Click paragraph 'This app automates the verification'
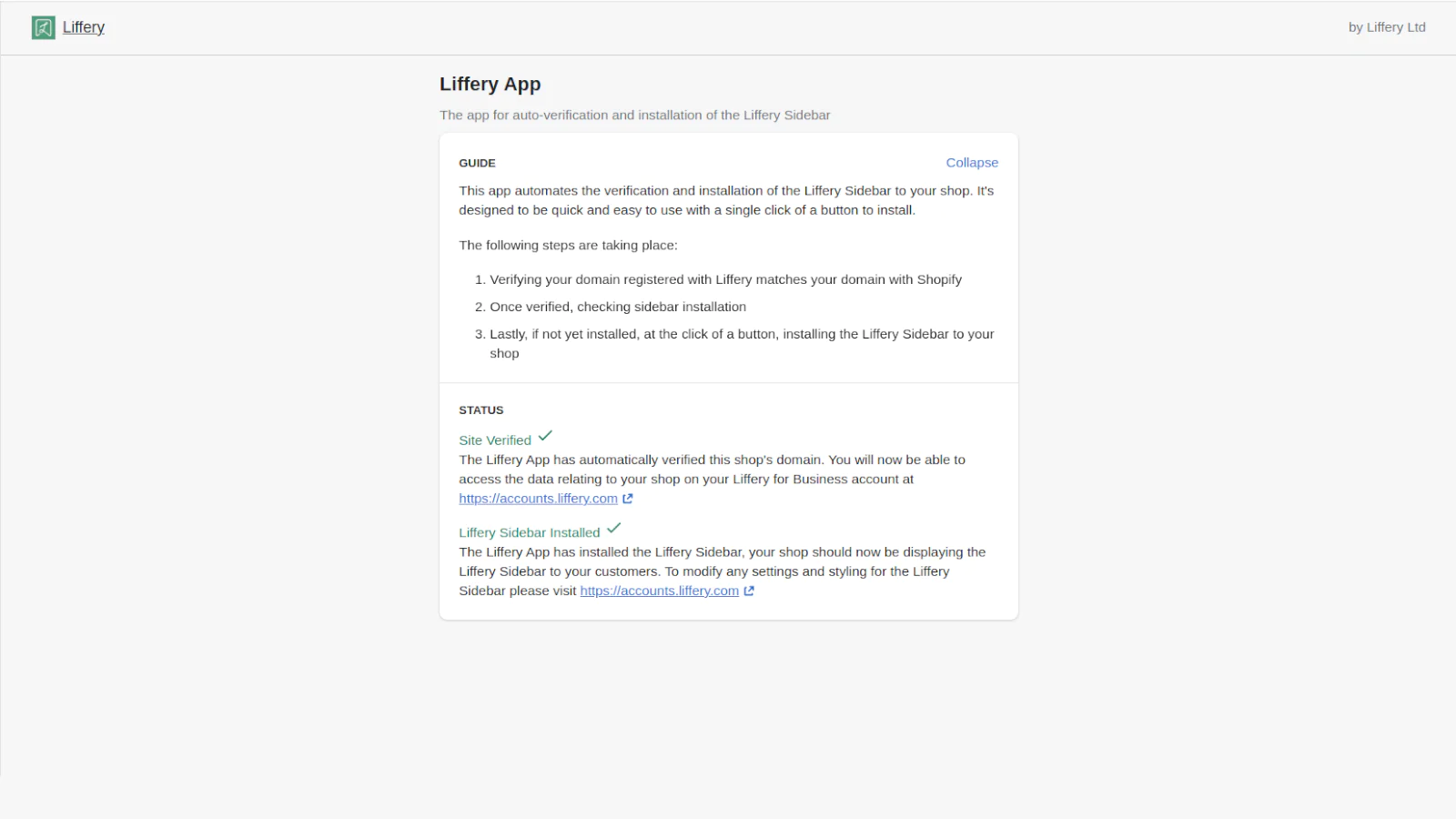Screen dimensions: 1456x819 pyautogui.click(x=726, y=200)
